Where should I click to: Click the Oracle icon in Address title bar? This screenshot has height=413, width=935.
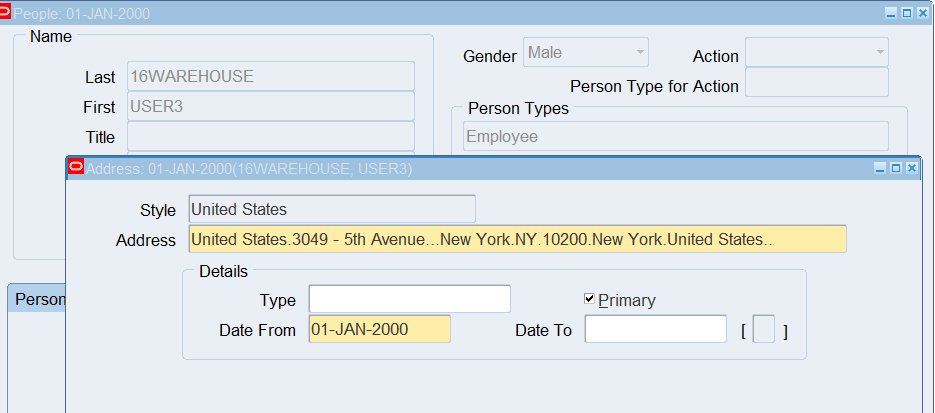pos(75,168)
